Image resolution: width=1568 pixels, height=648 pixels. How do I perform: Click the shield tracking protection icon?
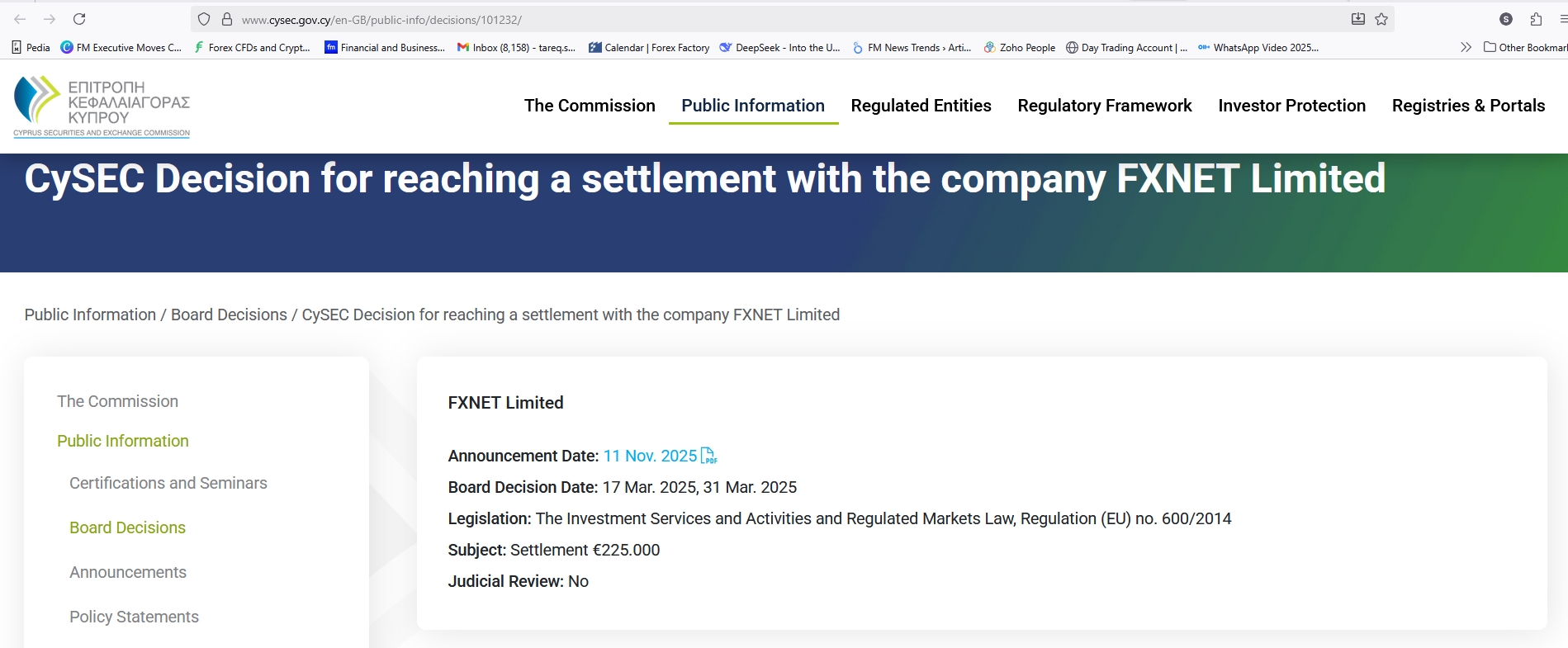point(204,19)
